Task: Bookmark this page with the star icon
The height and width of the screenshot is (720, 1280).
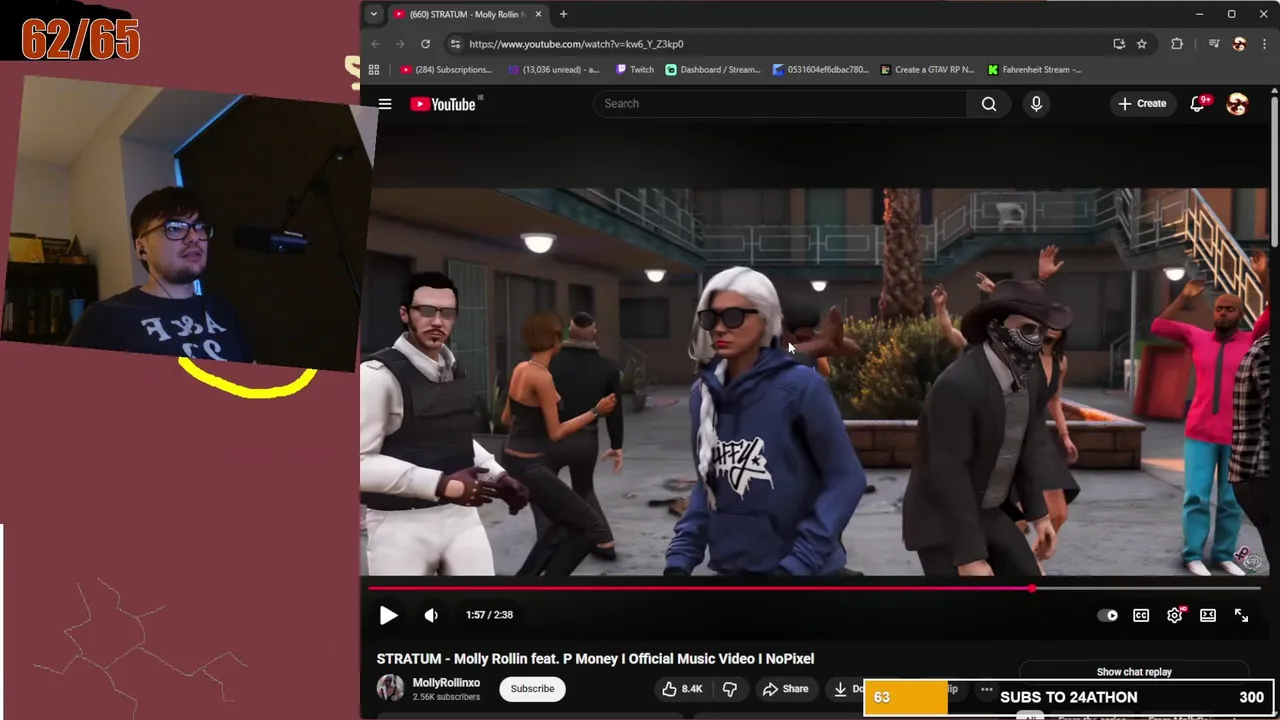Action: 1141,44
